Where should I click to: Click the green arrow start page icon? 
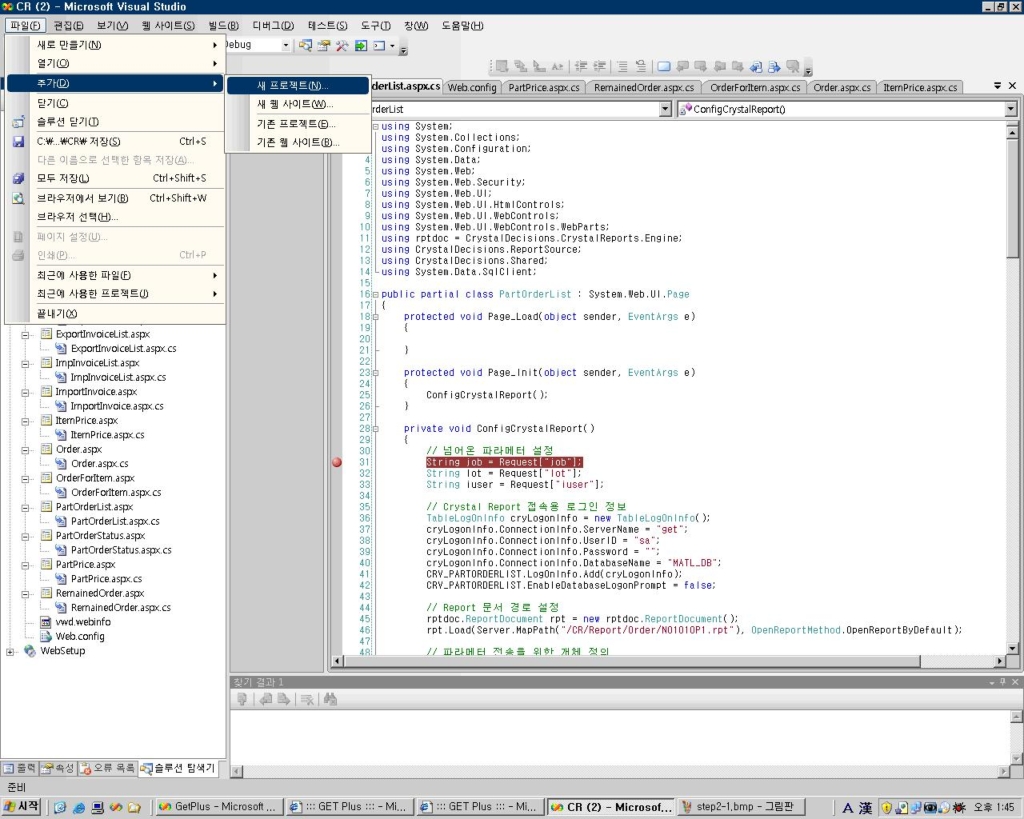tap(360, 46)
